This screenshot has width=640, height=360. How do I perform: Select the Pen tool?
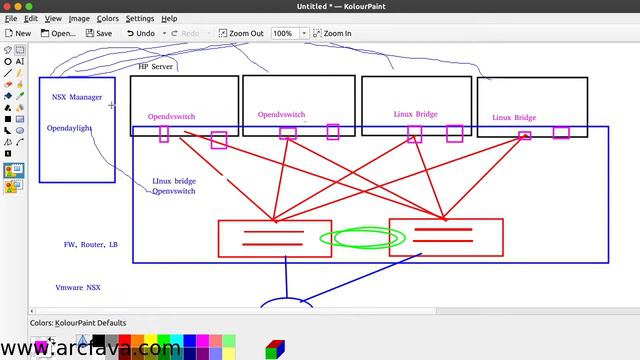20,73
